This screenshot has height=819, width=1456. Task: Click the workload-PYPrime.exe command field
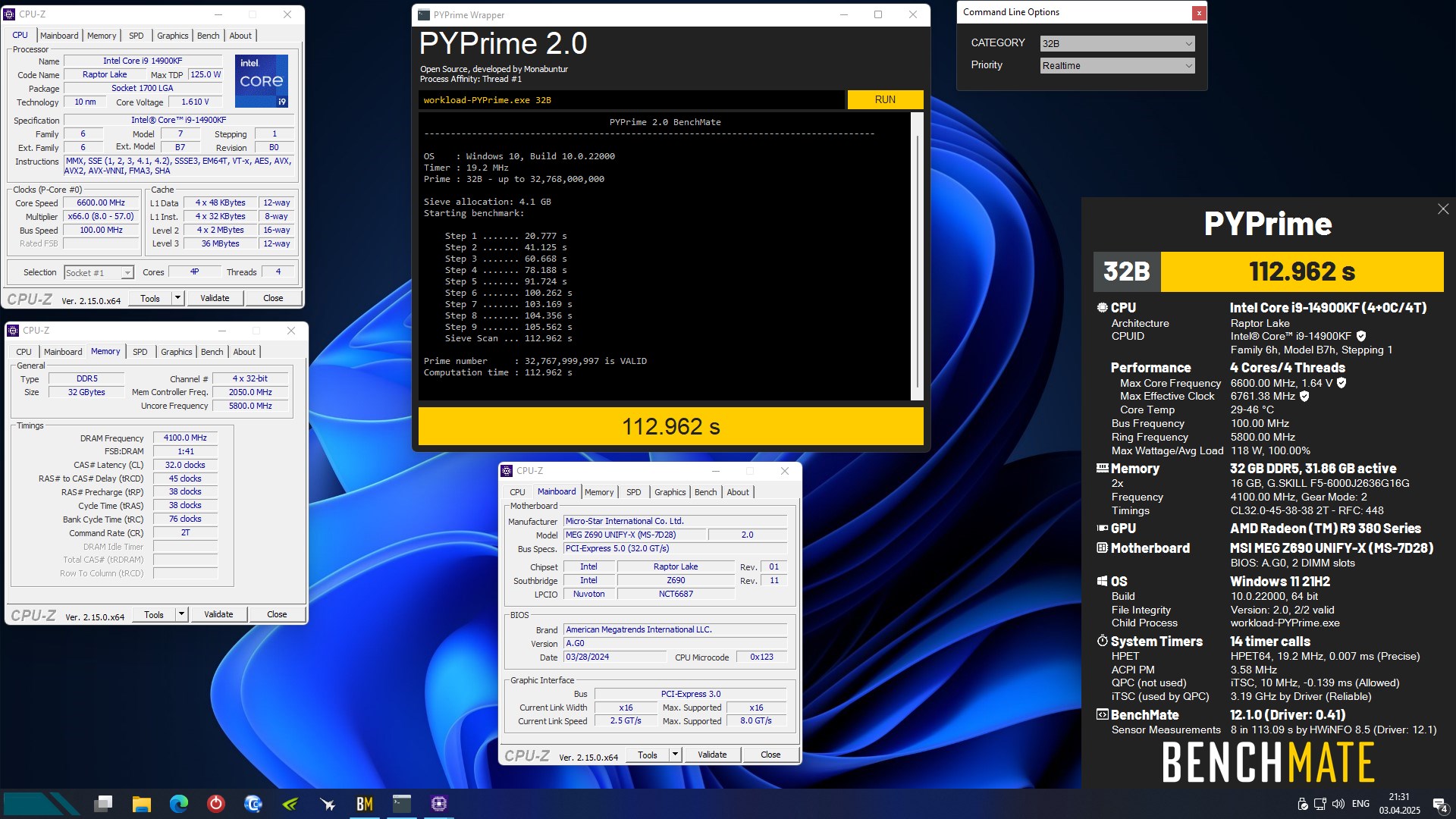coord(631,100)
